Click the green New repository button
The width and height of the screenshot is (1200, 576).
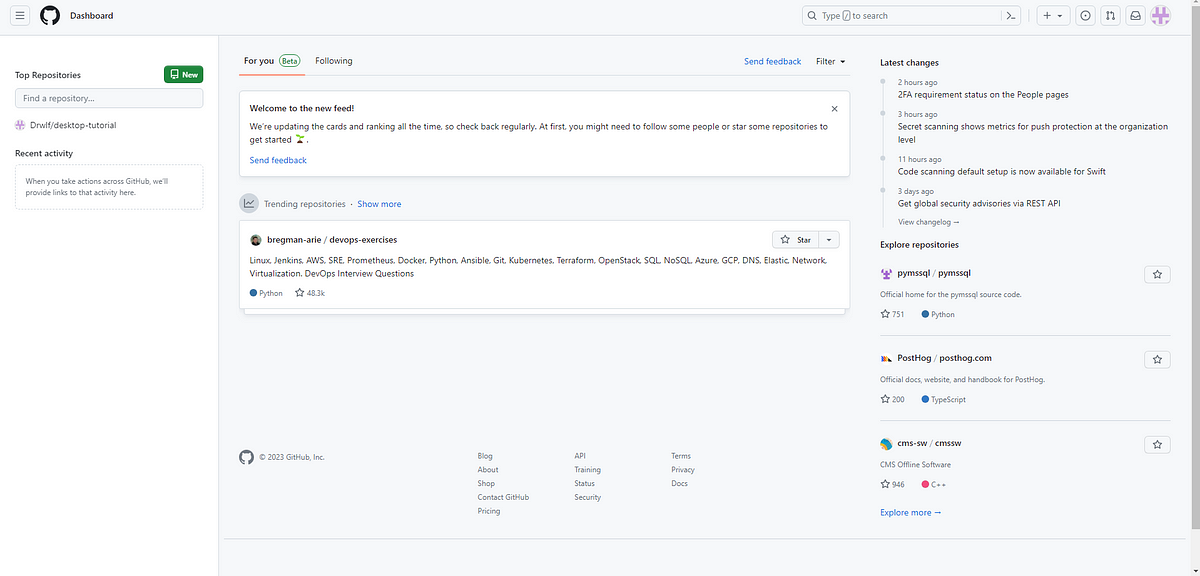(x=183, y=75)
